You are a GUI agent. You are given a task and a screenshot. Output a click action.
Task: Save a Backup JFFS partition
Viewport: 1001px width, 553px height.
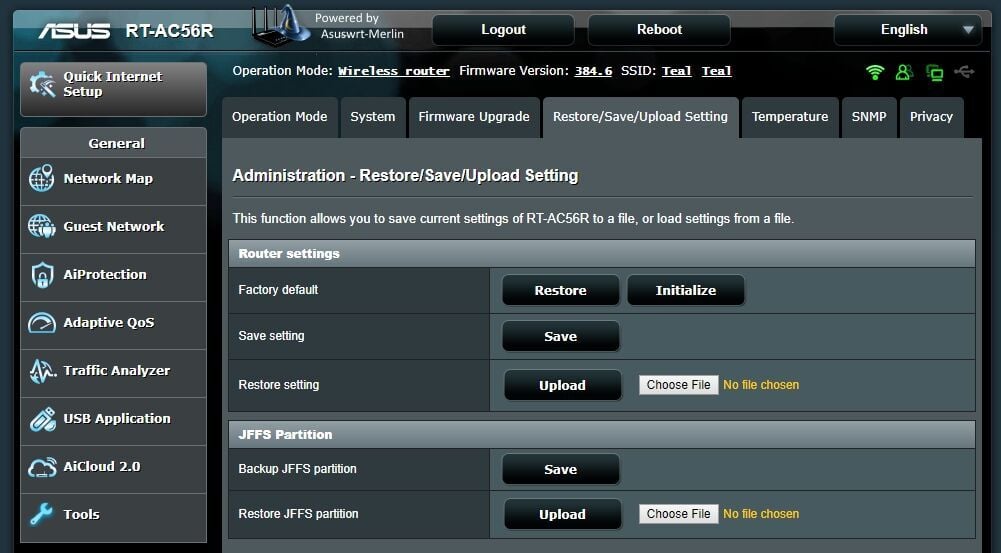pyautogui.click(x=561, y=469)
